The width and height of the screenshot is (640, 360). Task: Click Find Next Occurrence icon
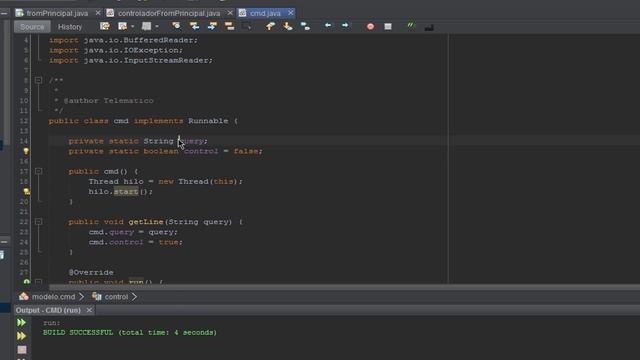pyautogui.click(x=212, y=27)
